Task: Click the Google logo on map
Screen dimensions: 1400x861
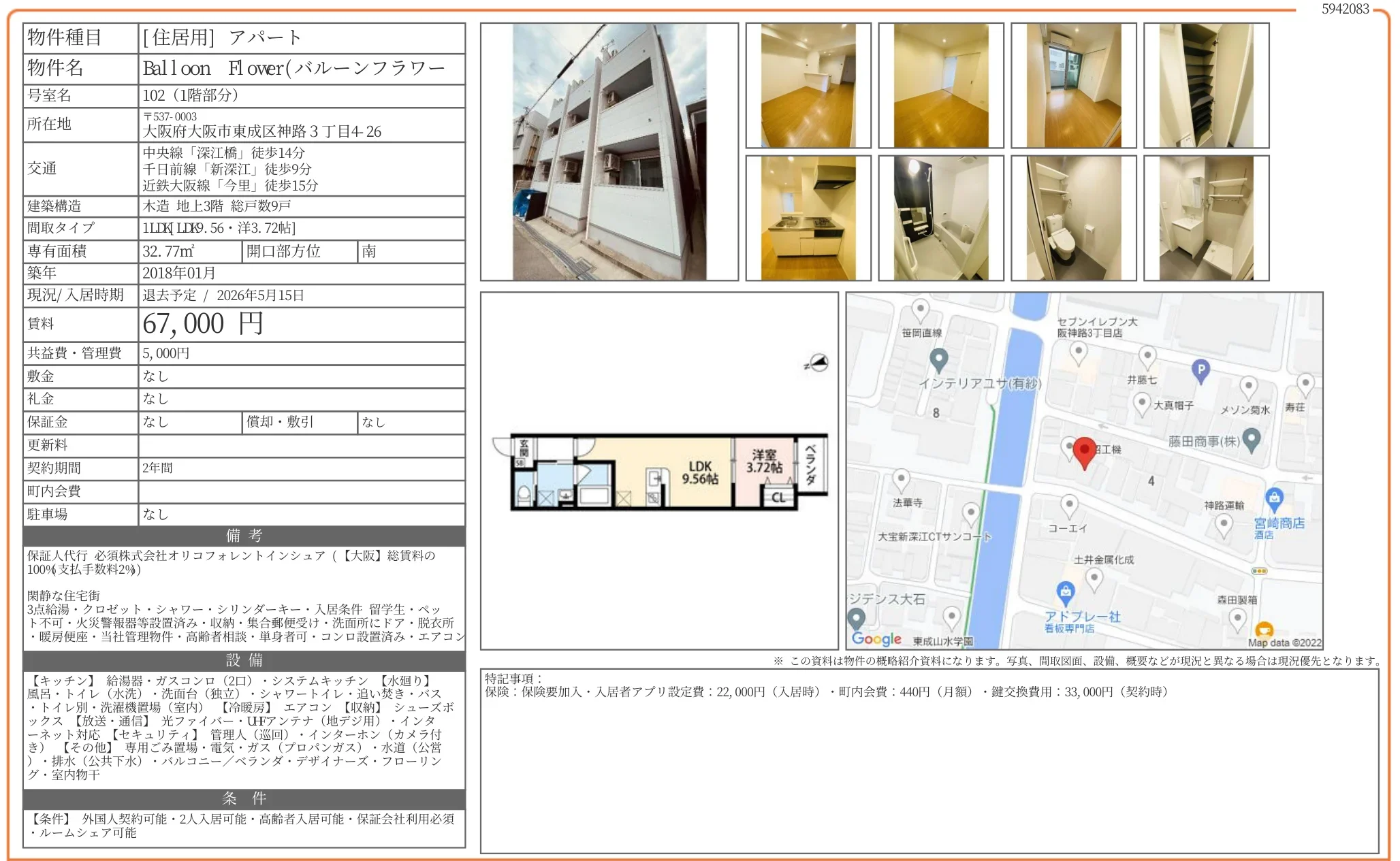Action: (x=876, y=638)
